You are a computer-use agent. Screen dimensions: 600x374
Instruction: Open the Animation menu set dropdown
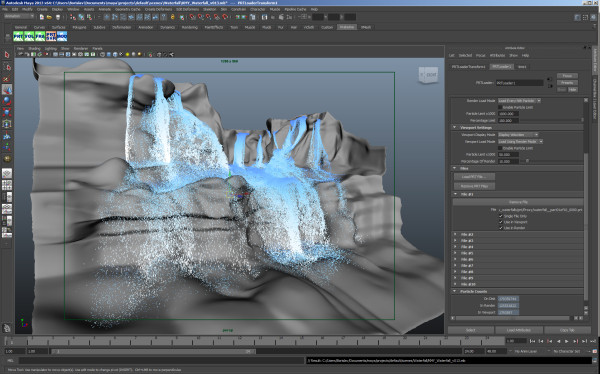[19, 16]
